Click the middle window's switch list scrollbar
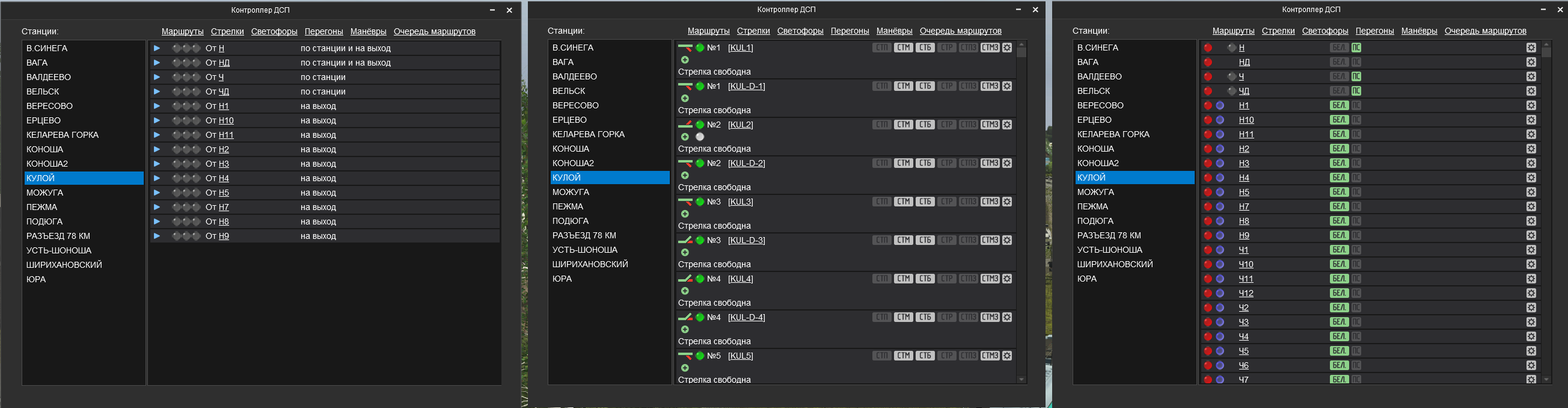Screen dimensions: 1568x408 click(x=1021, y=213)
